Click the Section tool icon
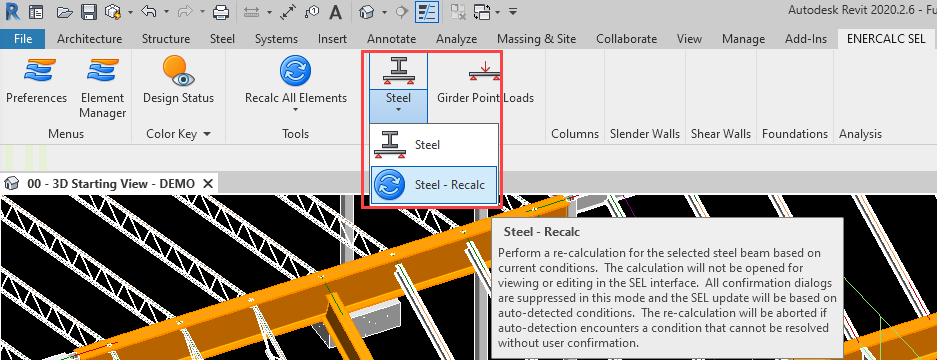Screen dimensions: 937x360 coord(402,11)
